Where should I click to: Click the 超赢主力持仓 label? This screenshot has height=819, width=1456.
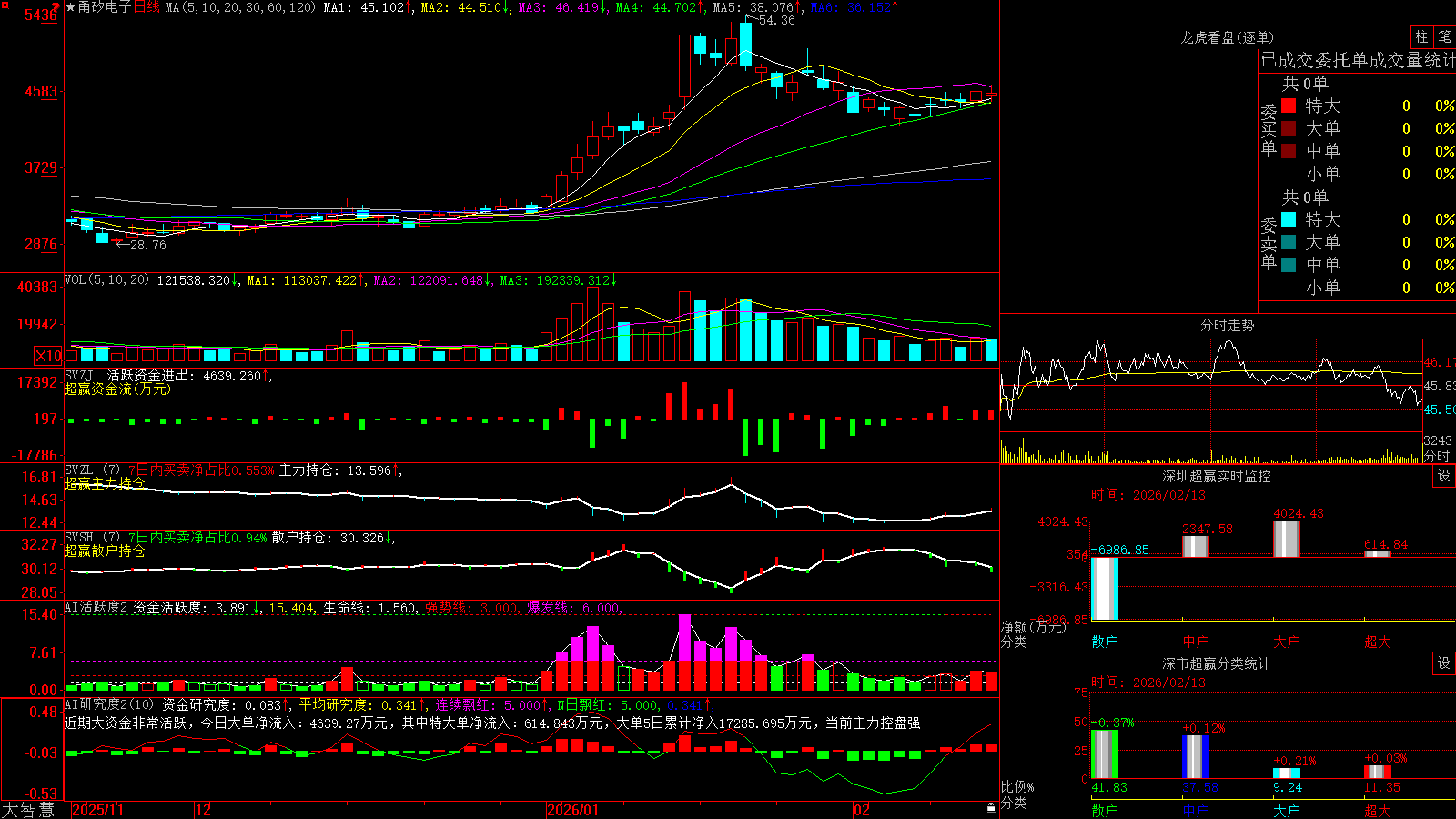tap(105, 483)
